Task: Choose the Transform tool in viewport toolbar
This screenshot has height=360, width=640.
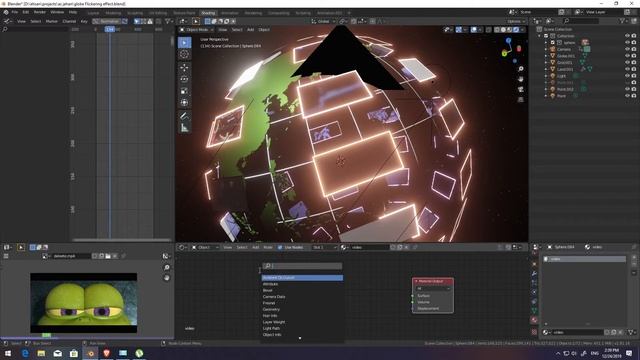Action: (184, 102)
